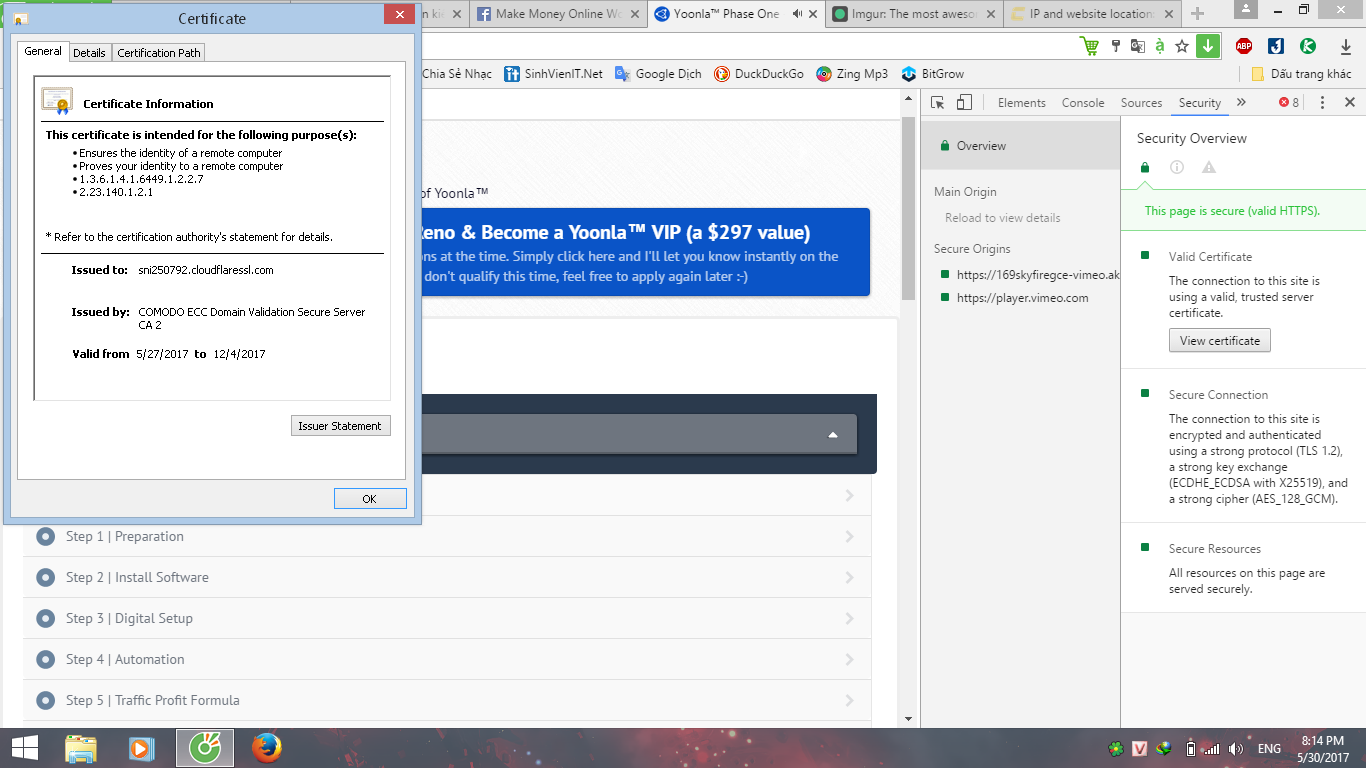Open the 'Dấu trang khác' bookmarks folder
This screenshot has width=1366, height=768.
click(1302, 74)
